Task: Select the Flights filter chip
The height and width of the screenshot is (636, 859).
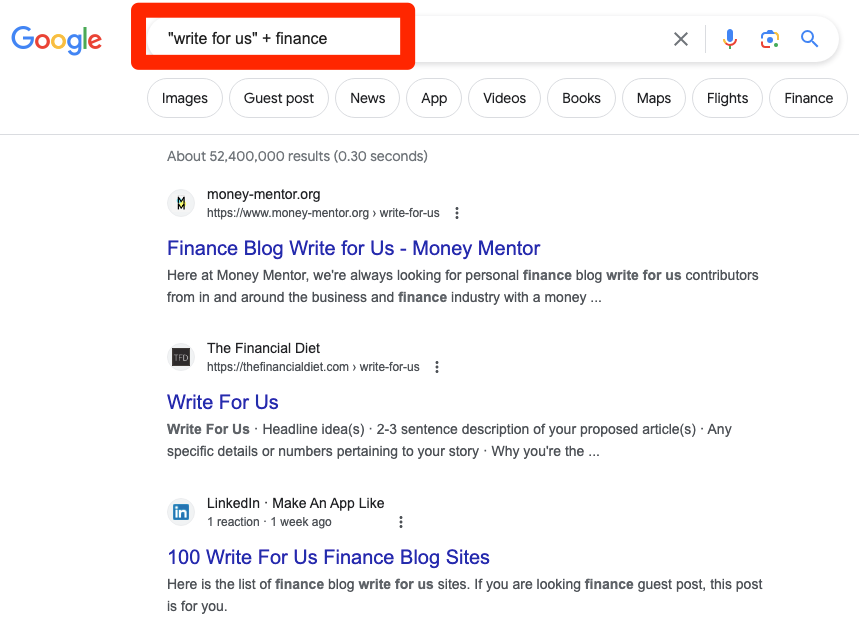Action: coord(728,98)
